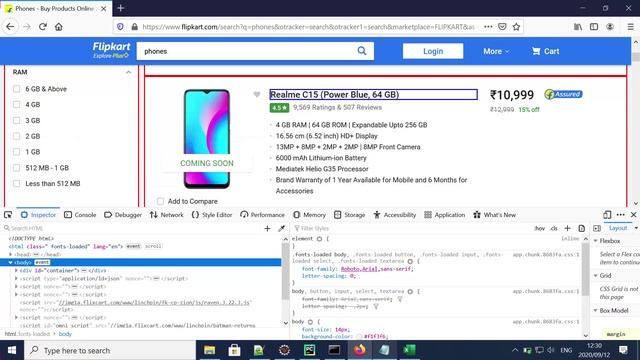Viewport: 640px width, 360px height.
Task: Check the Less than 512 MB filter
Action: (x=16, y=183)
